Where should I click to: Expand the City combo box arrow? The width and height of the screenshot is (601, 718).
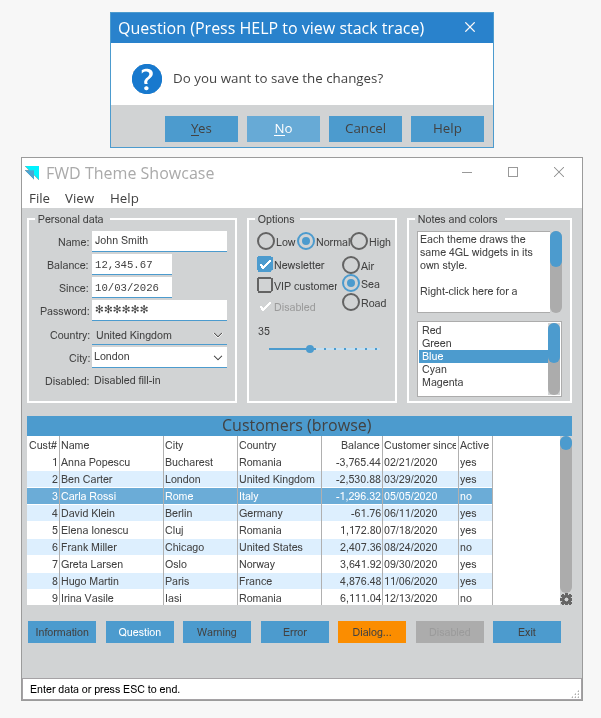click(x=218, y=358)
